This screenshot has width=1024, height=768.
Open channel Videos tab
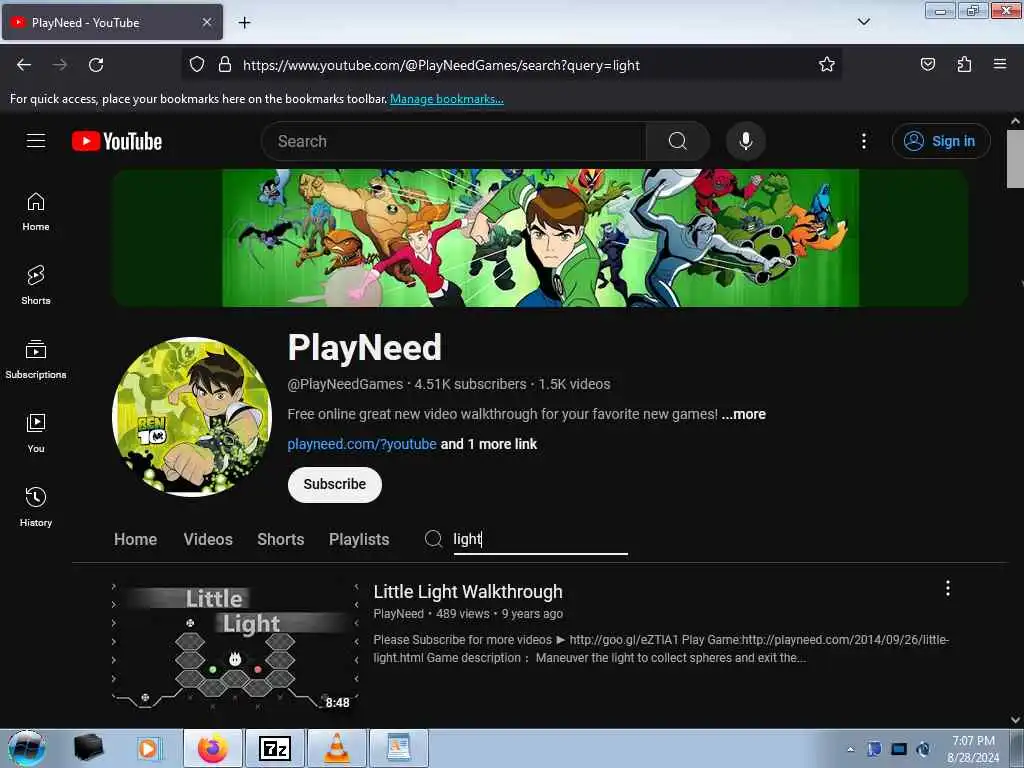coord(208,539)
